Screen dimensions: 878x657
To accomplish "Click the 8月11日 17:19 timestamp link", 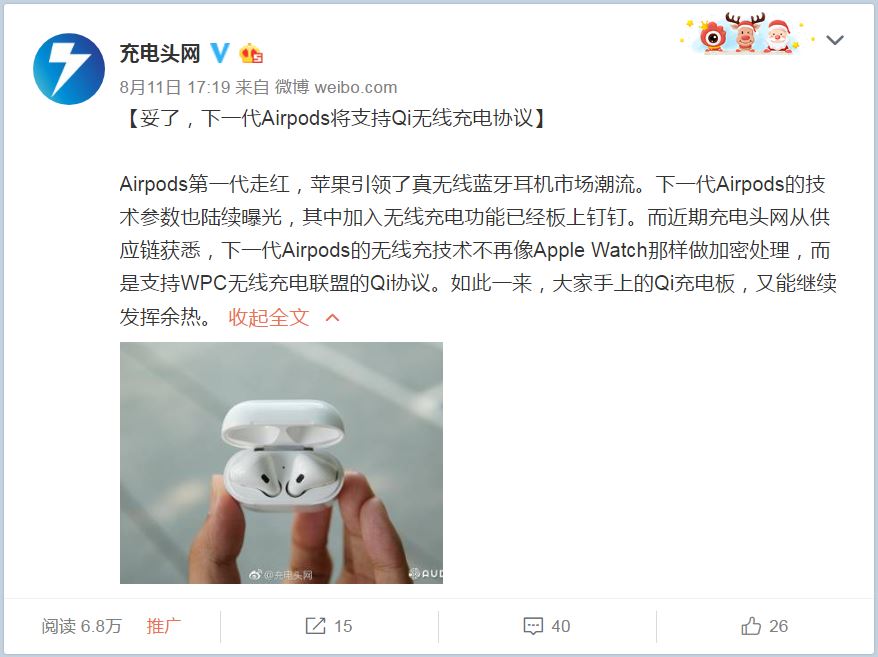I will [175, 87].
